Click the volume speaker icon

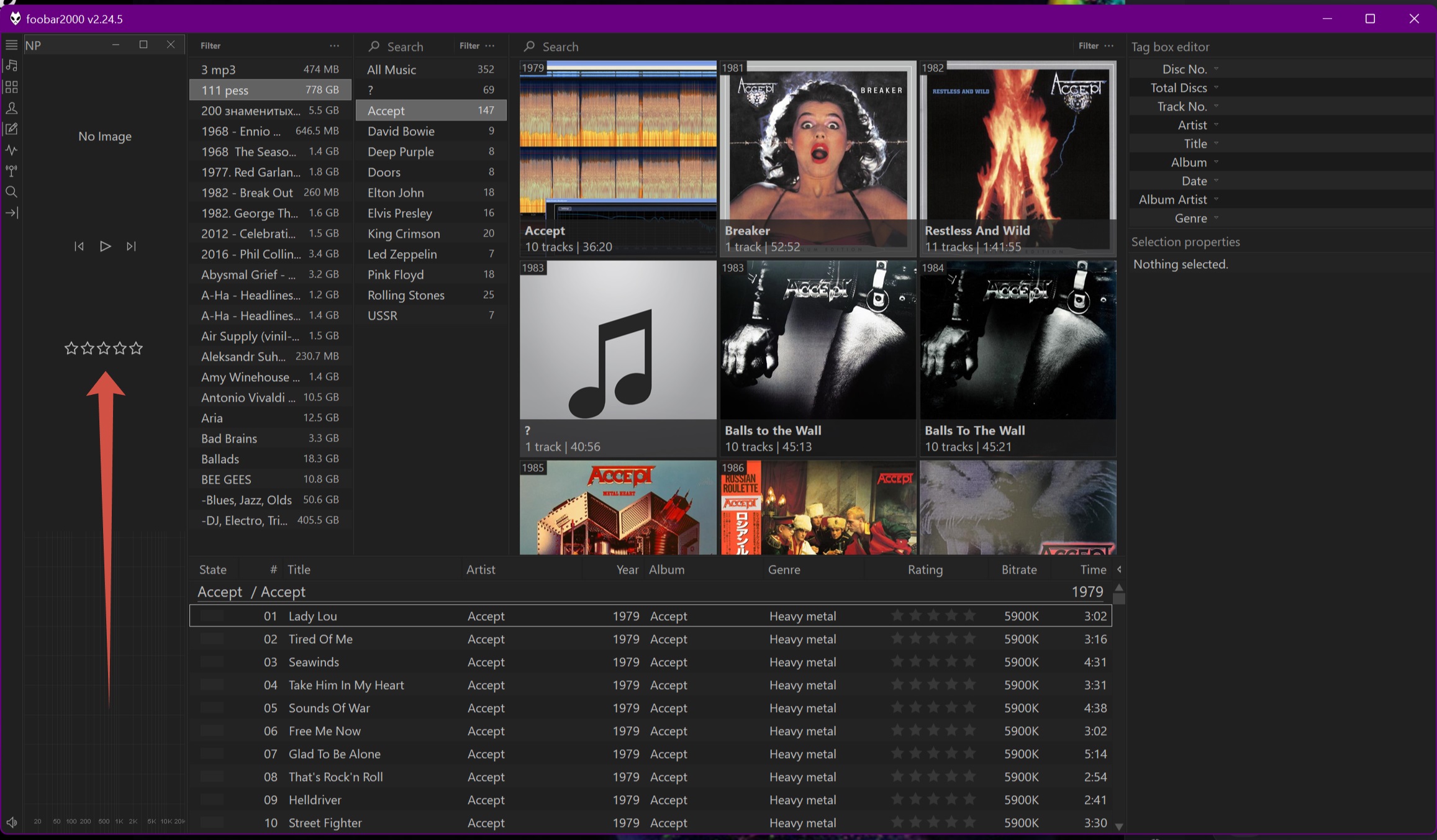(x=11, y=822)
